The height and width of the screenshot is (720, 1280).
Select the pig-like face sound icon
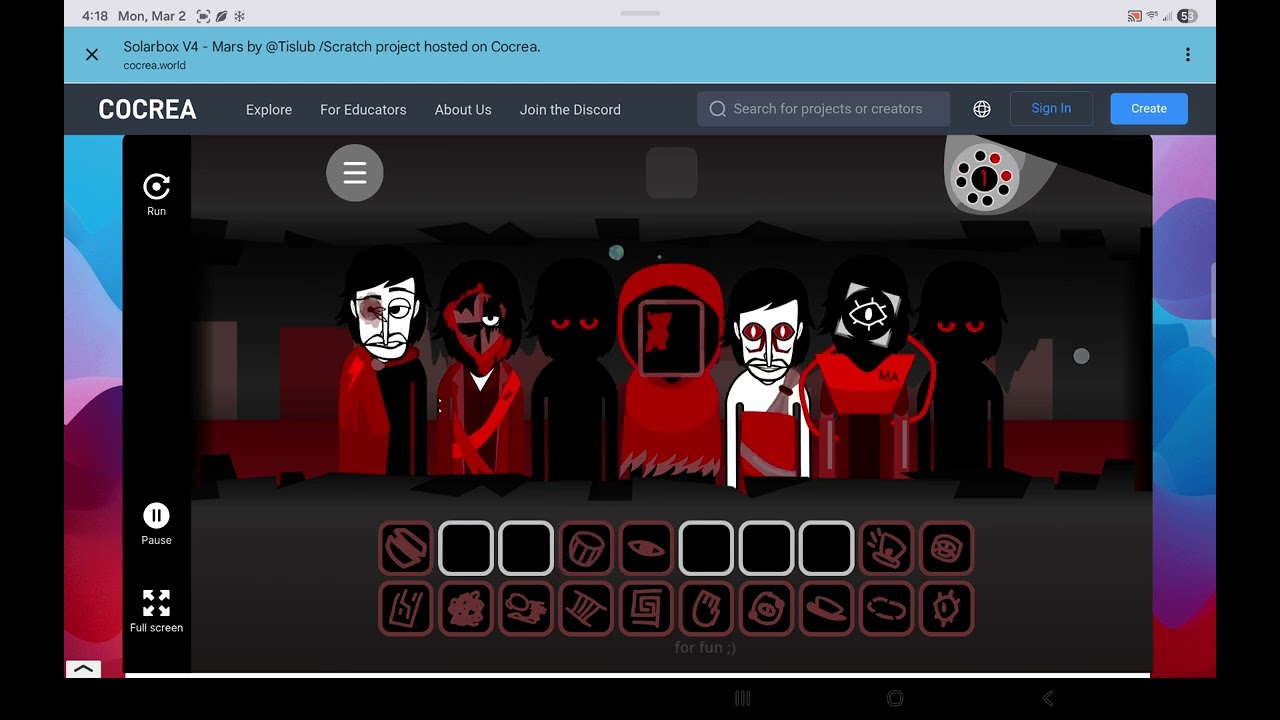pyautogui.click(x=766, y=608)
